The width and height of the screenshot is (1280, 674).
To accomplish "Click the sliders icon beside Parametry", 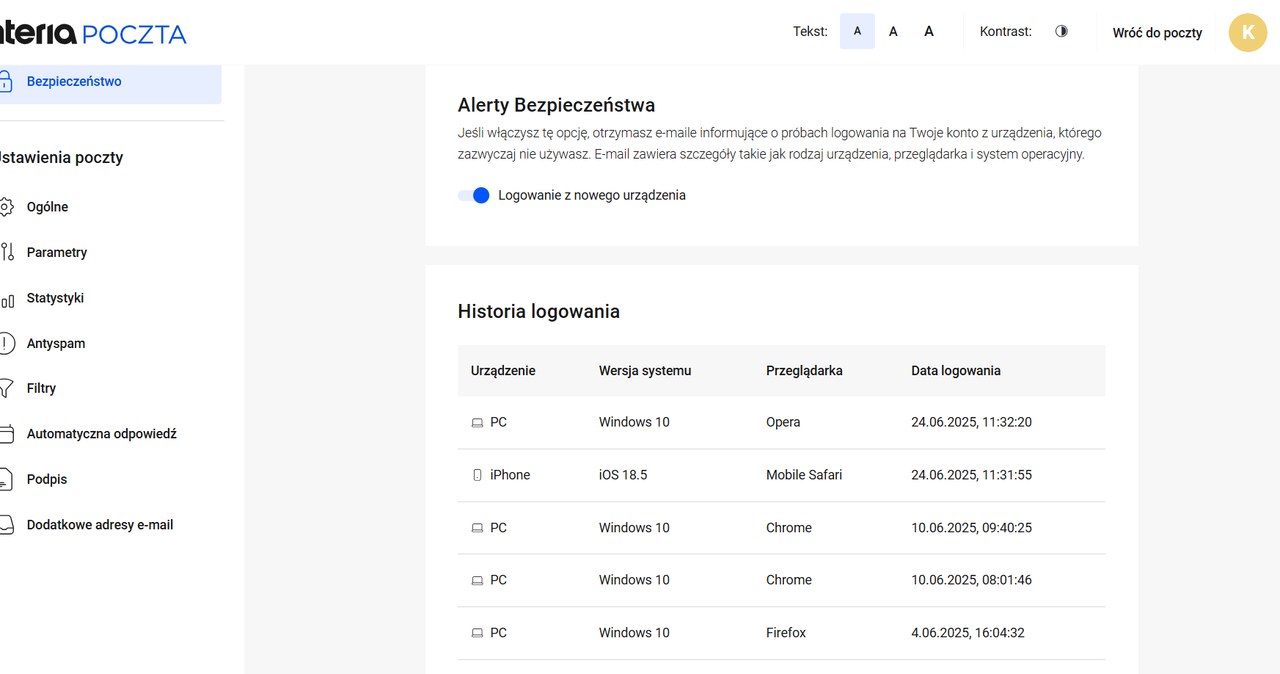I will click(6, 252).
